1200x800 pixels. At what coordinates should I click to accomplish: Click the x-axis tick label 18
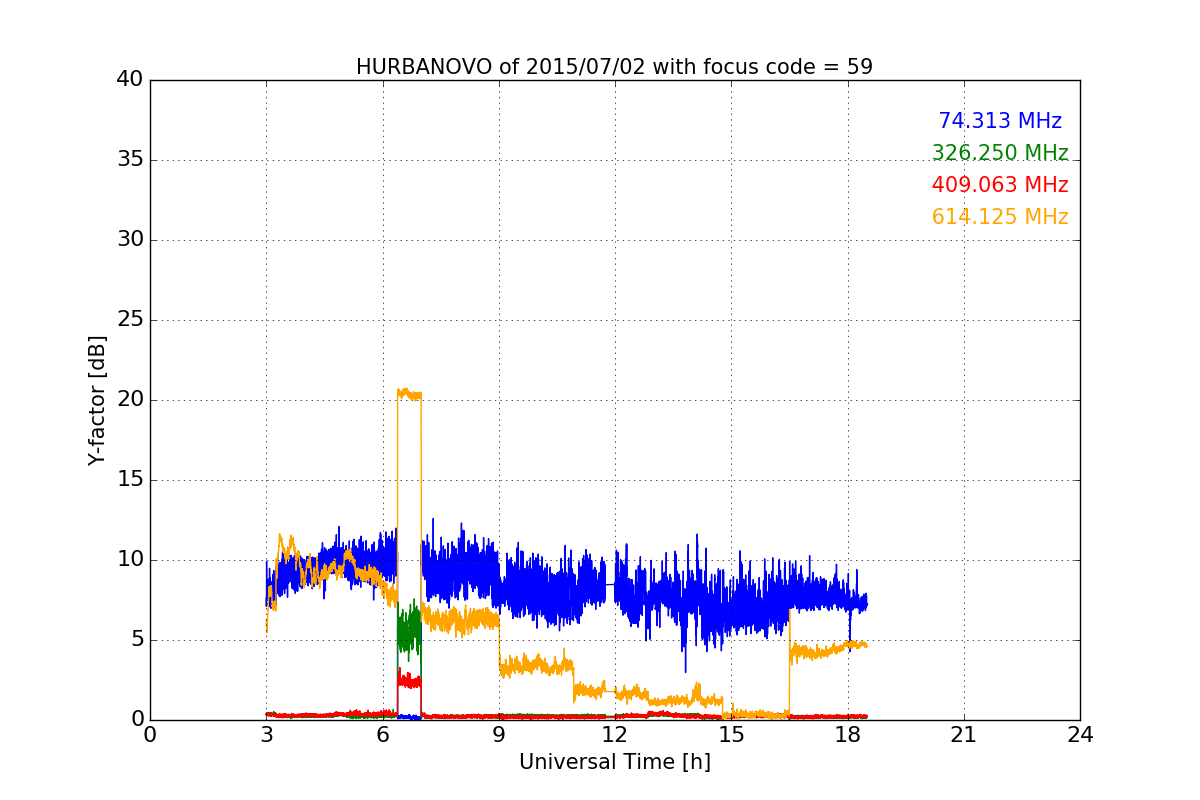pyautogui.click(x=848, y=735)
